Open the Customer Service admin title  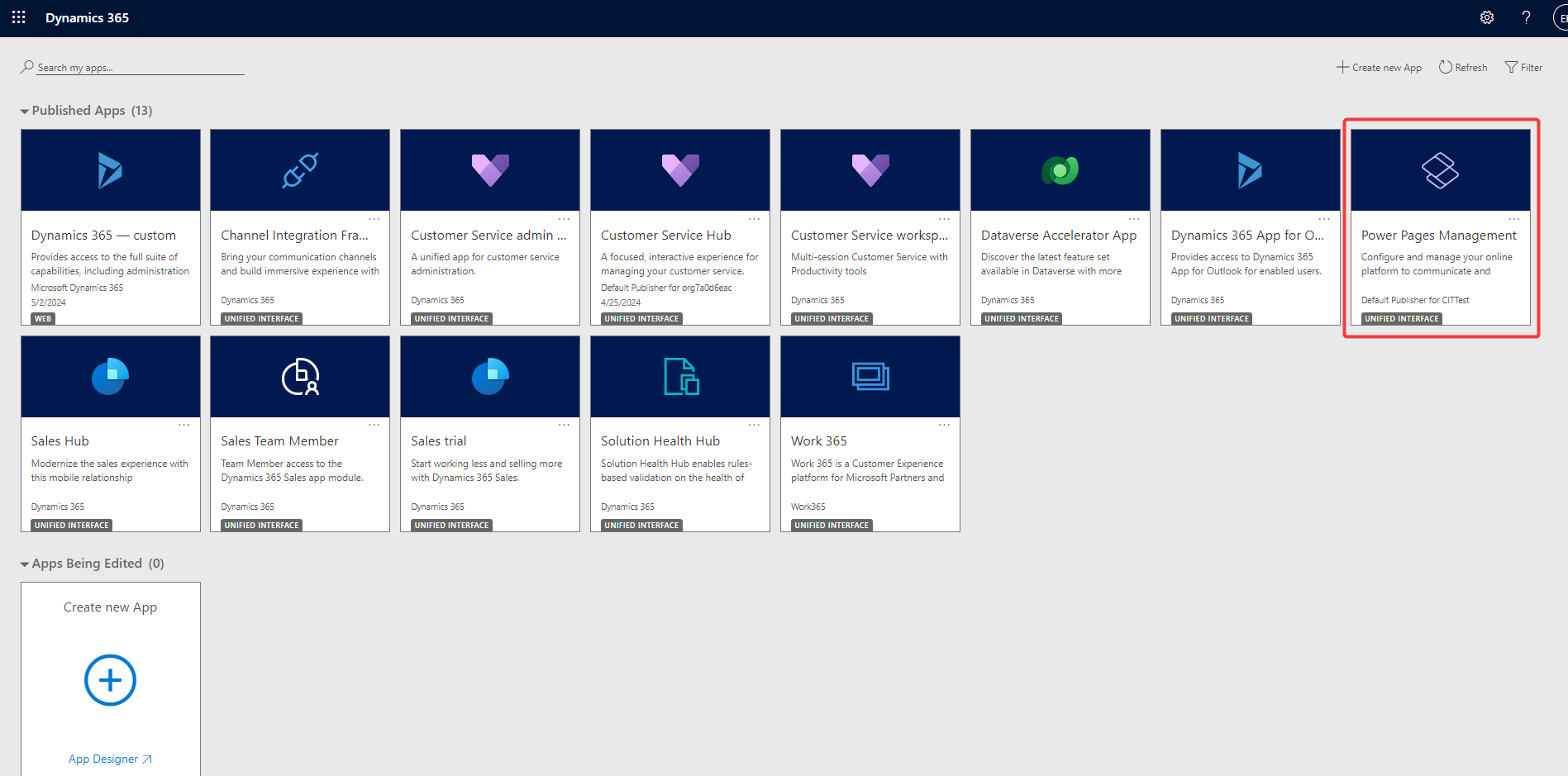[489, 236]
